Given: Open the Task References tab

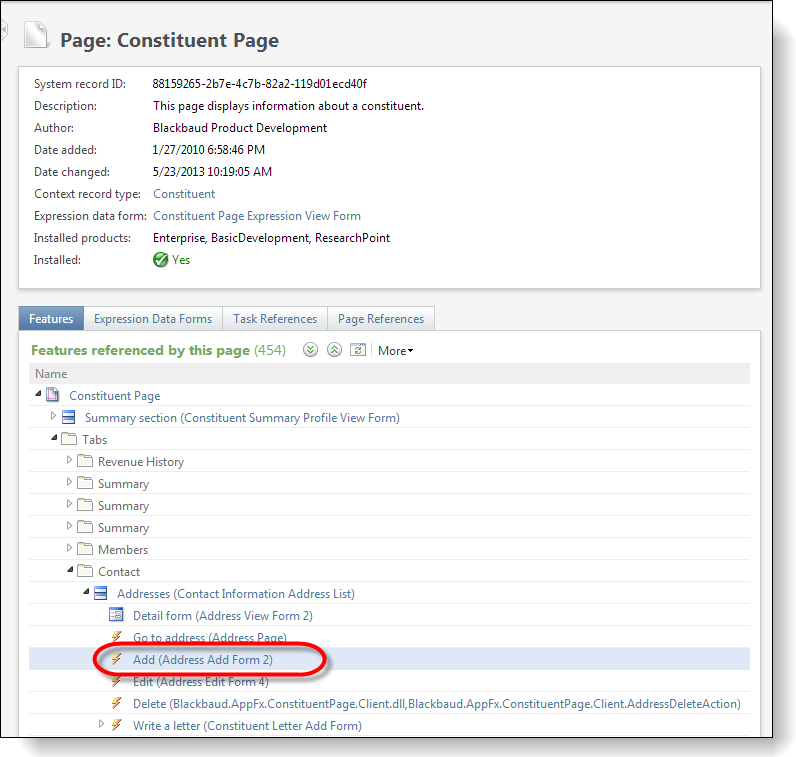Looking at the screenshot, I should pyautogui.click(x=275, y=319).
